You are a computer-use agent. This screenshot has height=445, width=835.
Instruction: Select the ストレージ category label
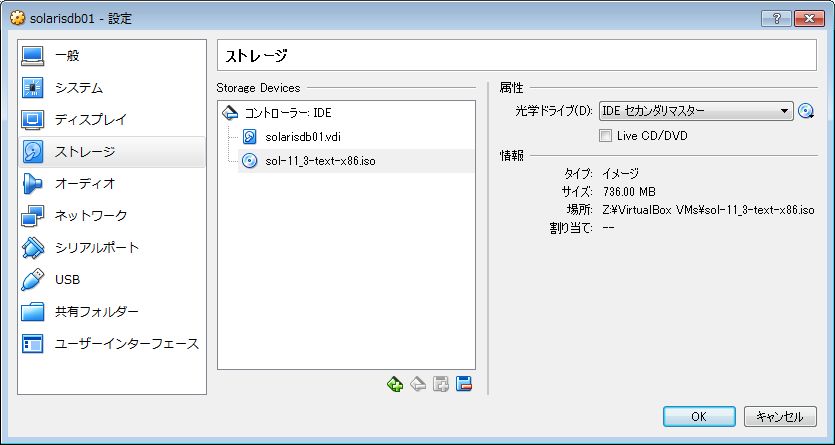[x=85, y=152]
